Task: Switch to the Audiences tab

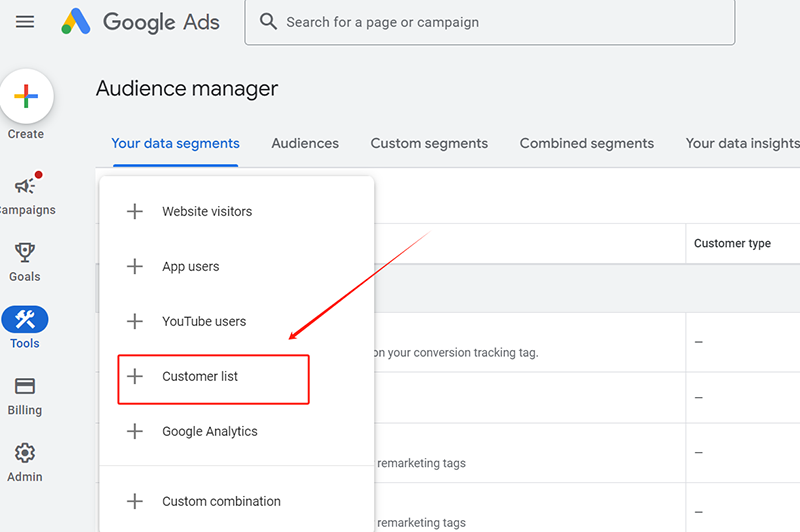Action: 305,143
